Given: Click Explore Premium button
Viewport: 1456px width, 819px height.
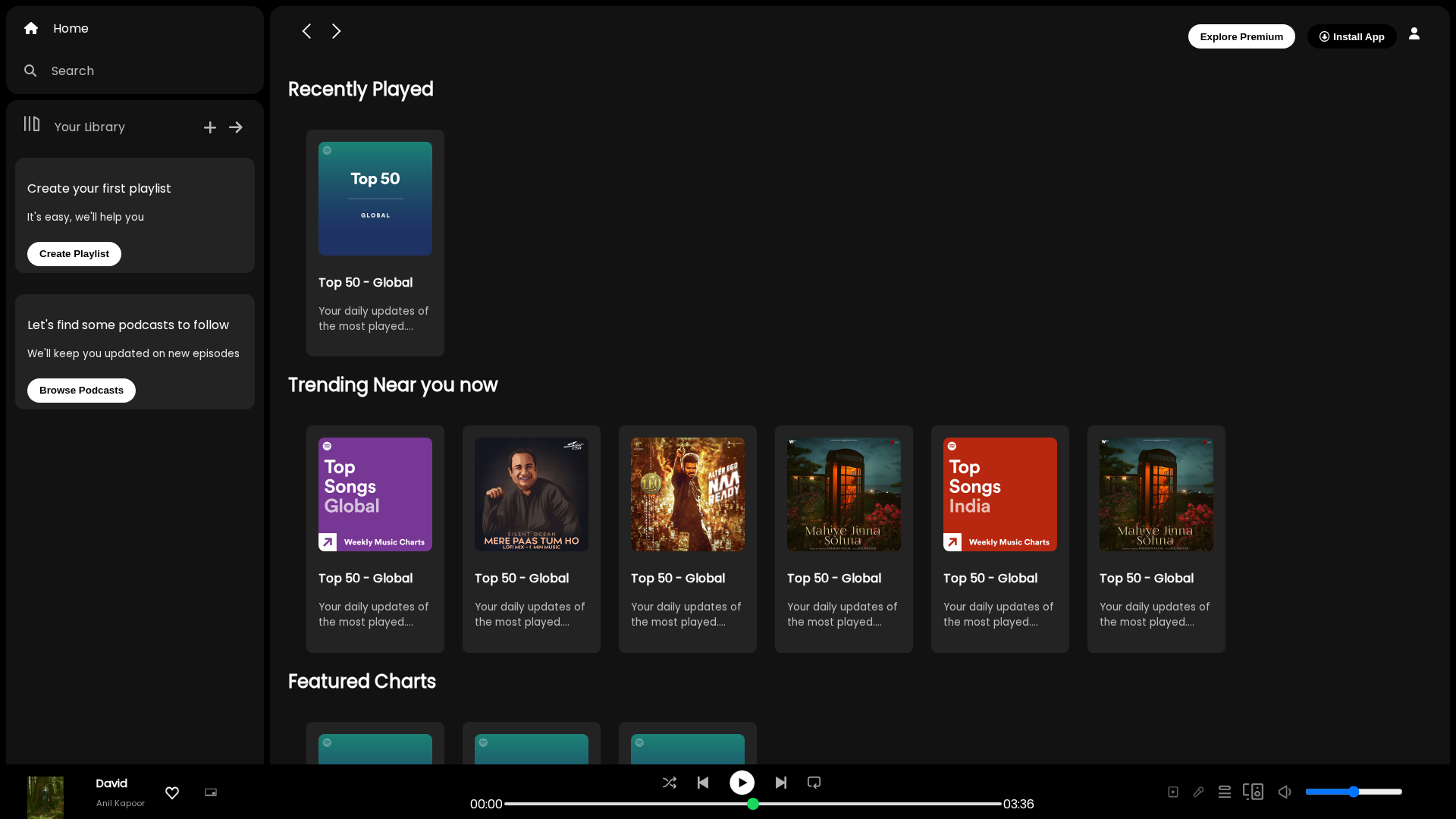Looking at the screenshot, I should pos(1241,36).
